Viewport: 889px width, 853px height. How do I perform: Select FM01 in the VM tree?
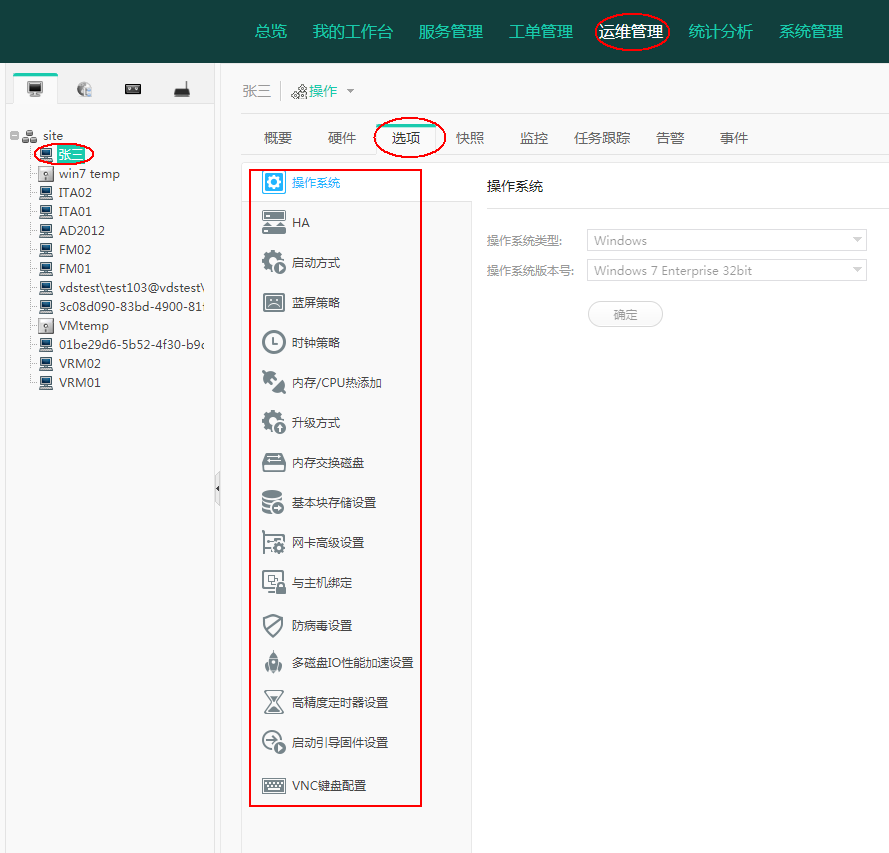75,269
